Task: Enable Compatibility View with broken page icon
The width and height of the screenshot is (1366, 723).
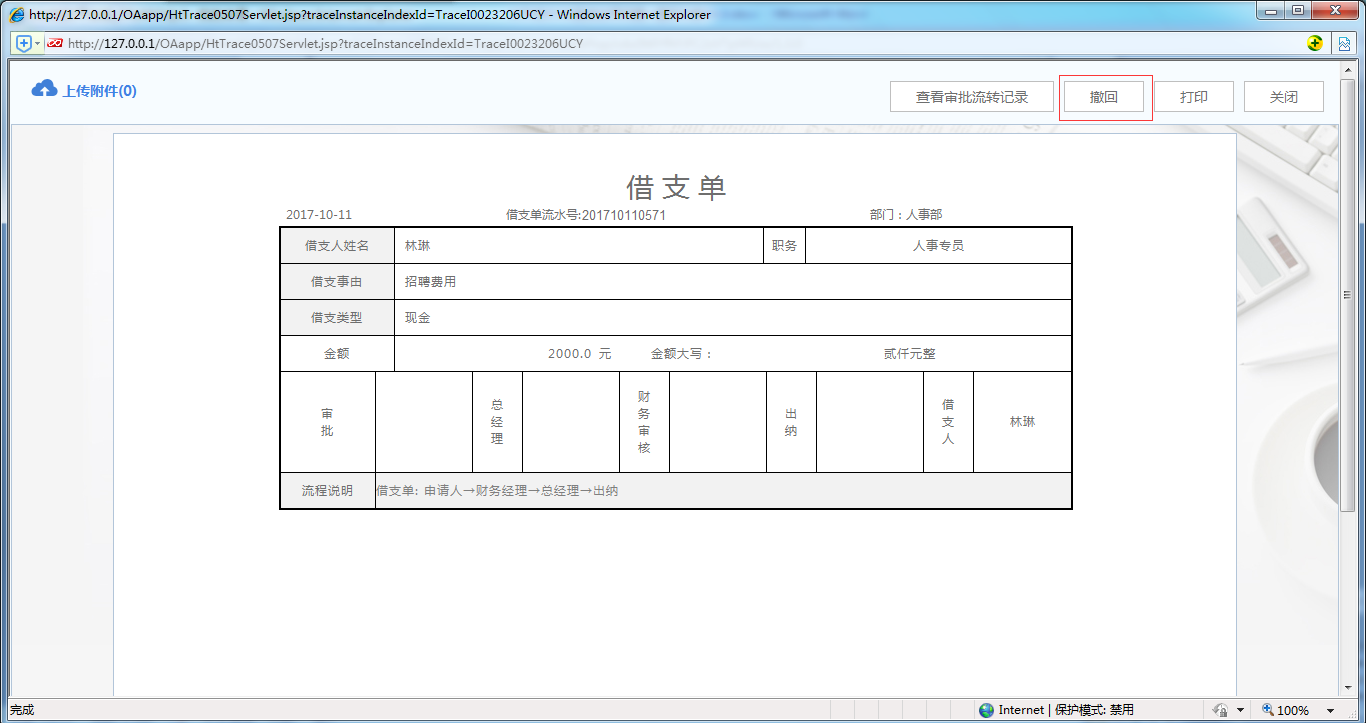Action: coord(1344,43)
